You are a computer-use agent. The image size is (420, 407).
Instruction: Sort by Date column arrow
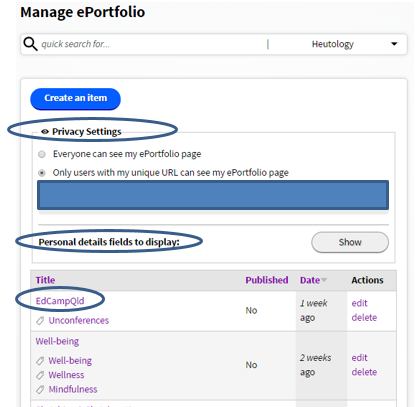(324, 280)
